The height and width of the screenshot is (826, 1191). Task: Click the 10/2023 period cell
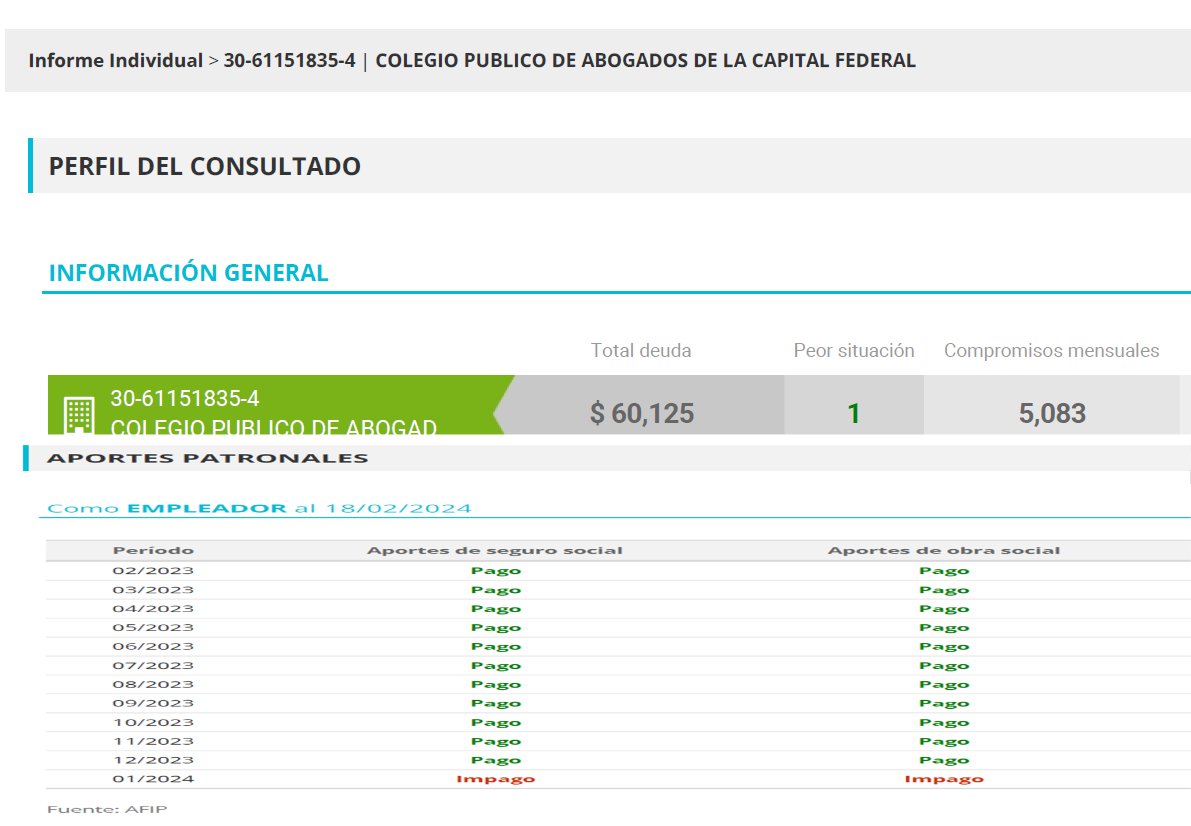point(153,723)
